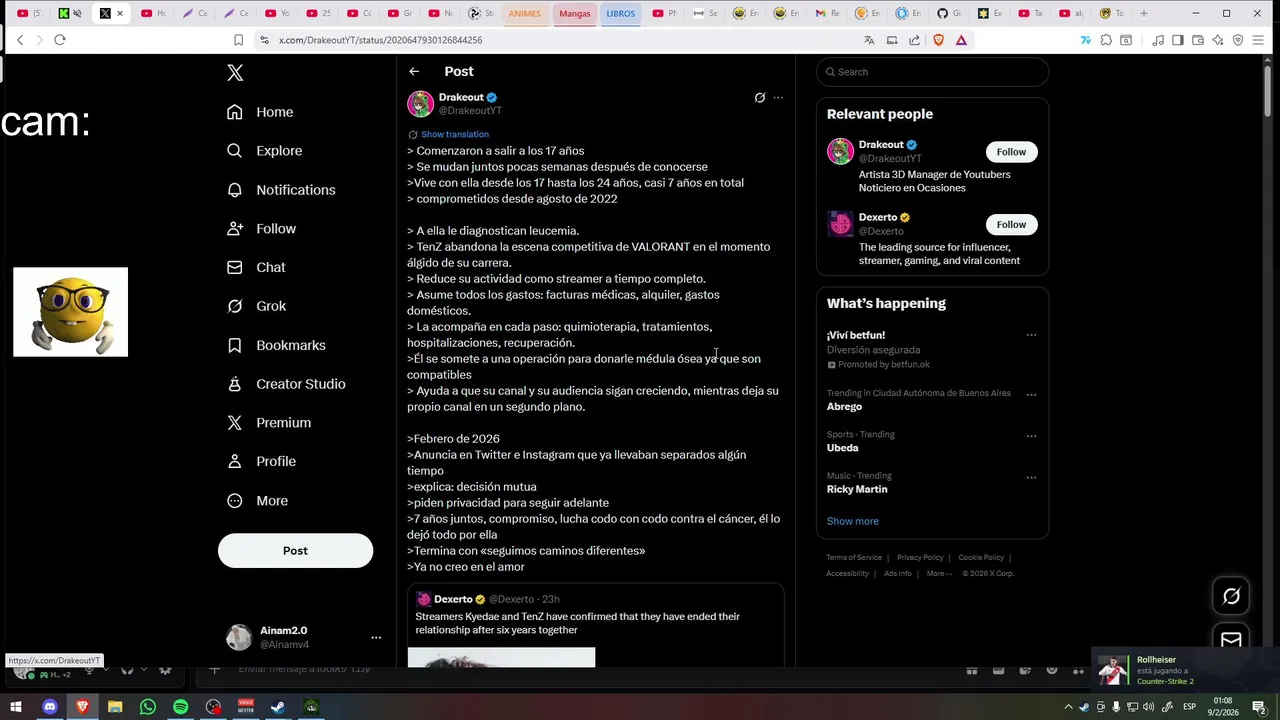Open Privacy Policy footer link
This screenshot has height=720, width=1280.
coord(920,557)
